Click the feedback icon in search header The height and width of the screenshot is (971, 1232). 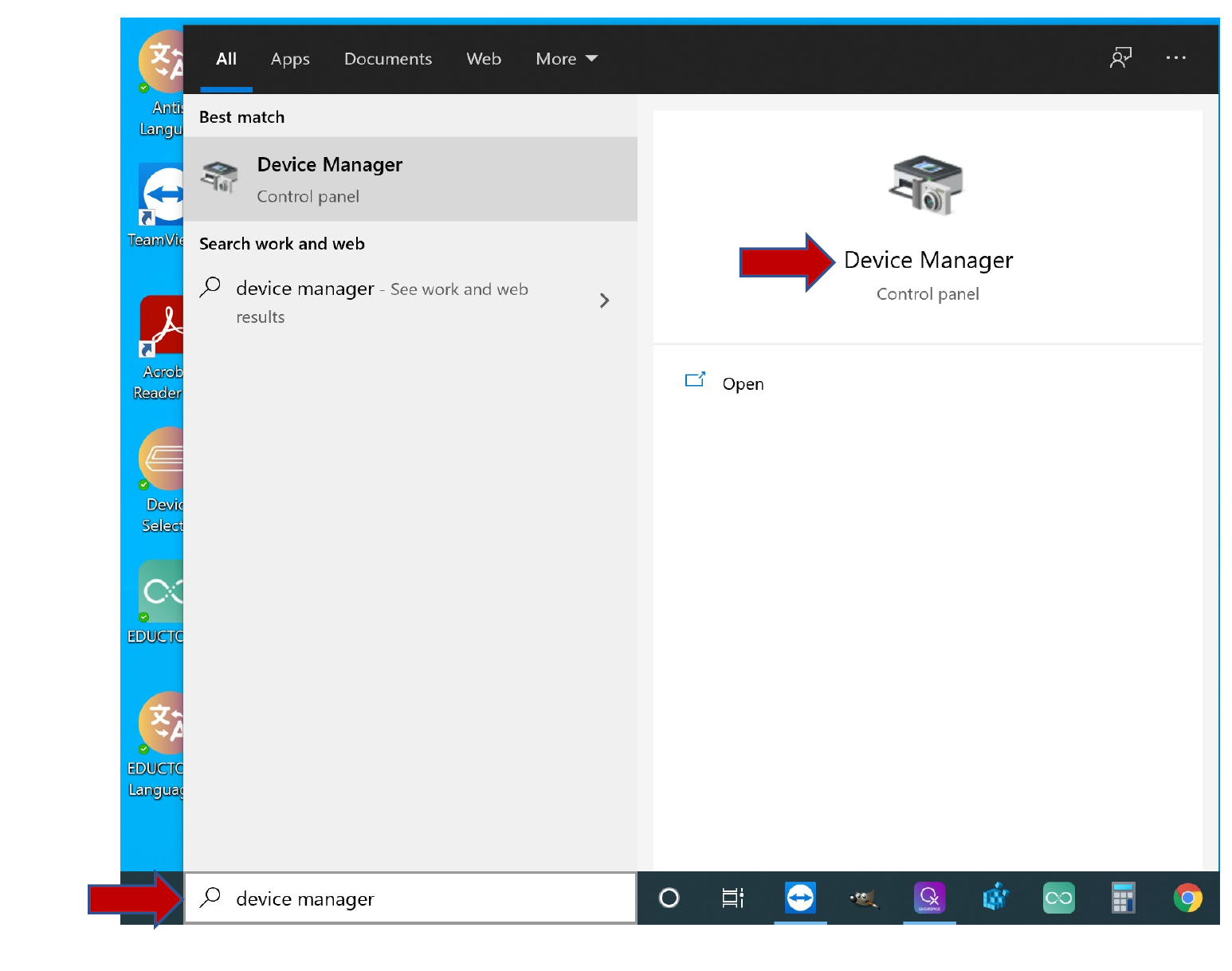coord(1120,58)
